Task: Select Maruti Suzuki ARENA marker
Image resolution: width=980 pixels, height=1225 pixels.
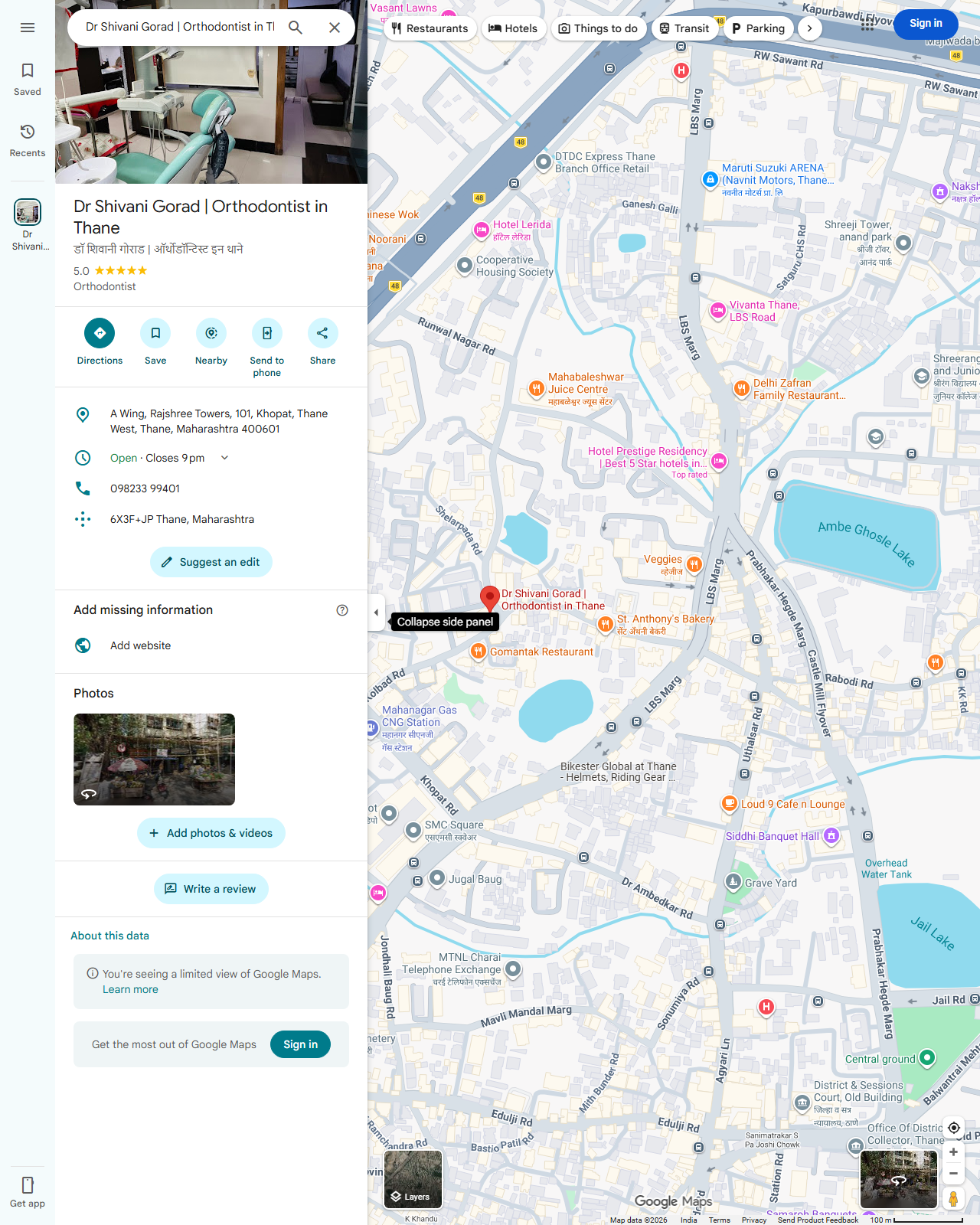Action: (710, 179)
